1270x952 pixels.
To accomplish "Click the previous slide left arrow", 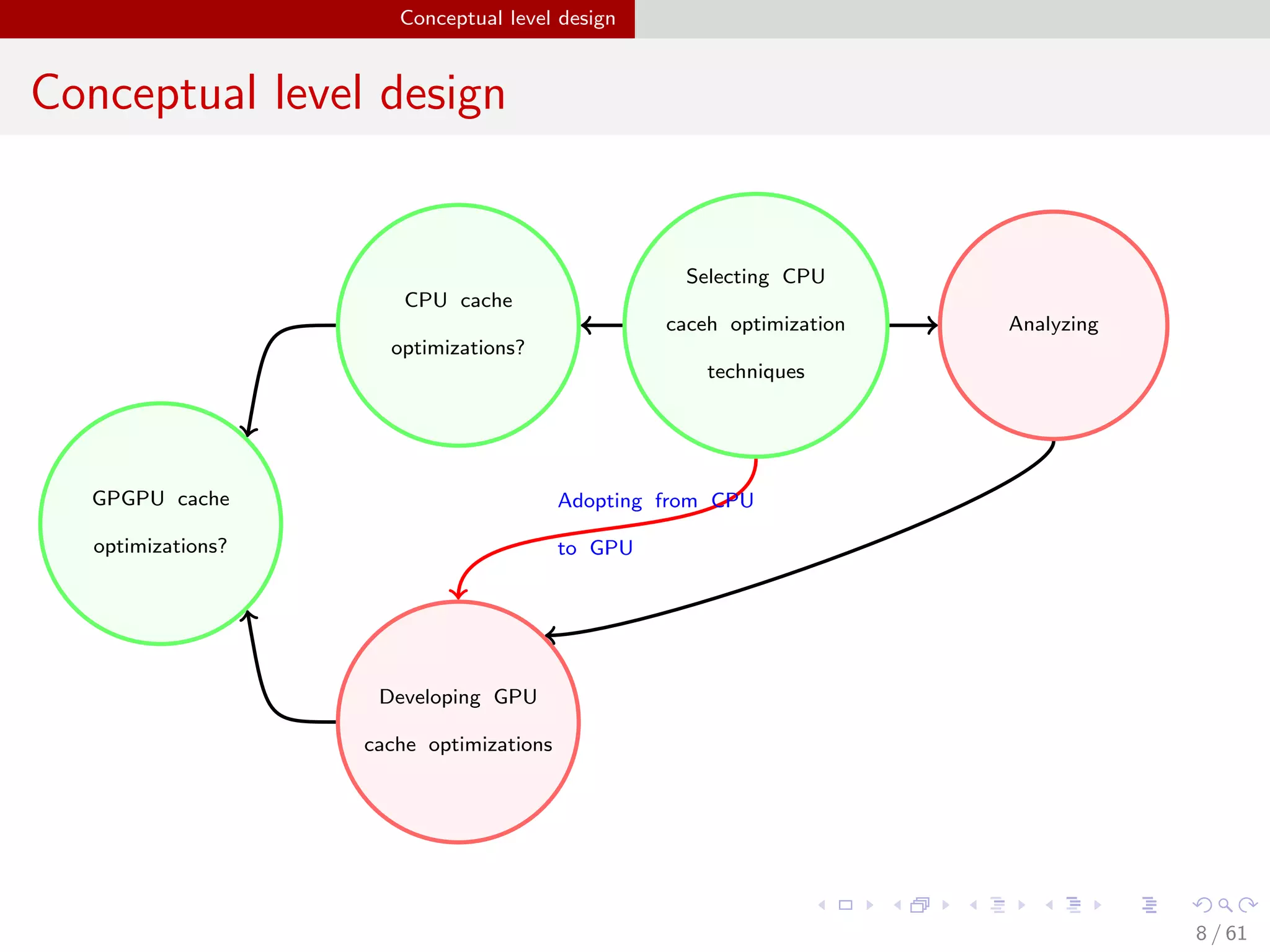I will (822, 905).
